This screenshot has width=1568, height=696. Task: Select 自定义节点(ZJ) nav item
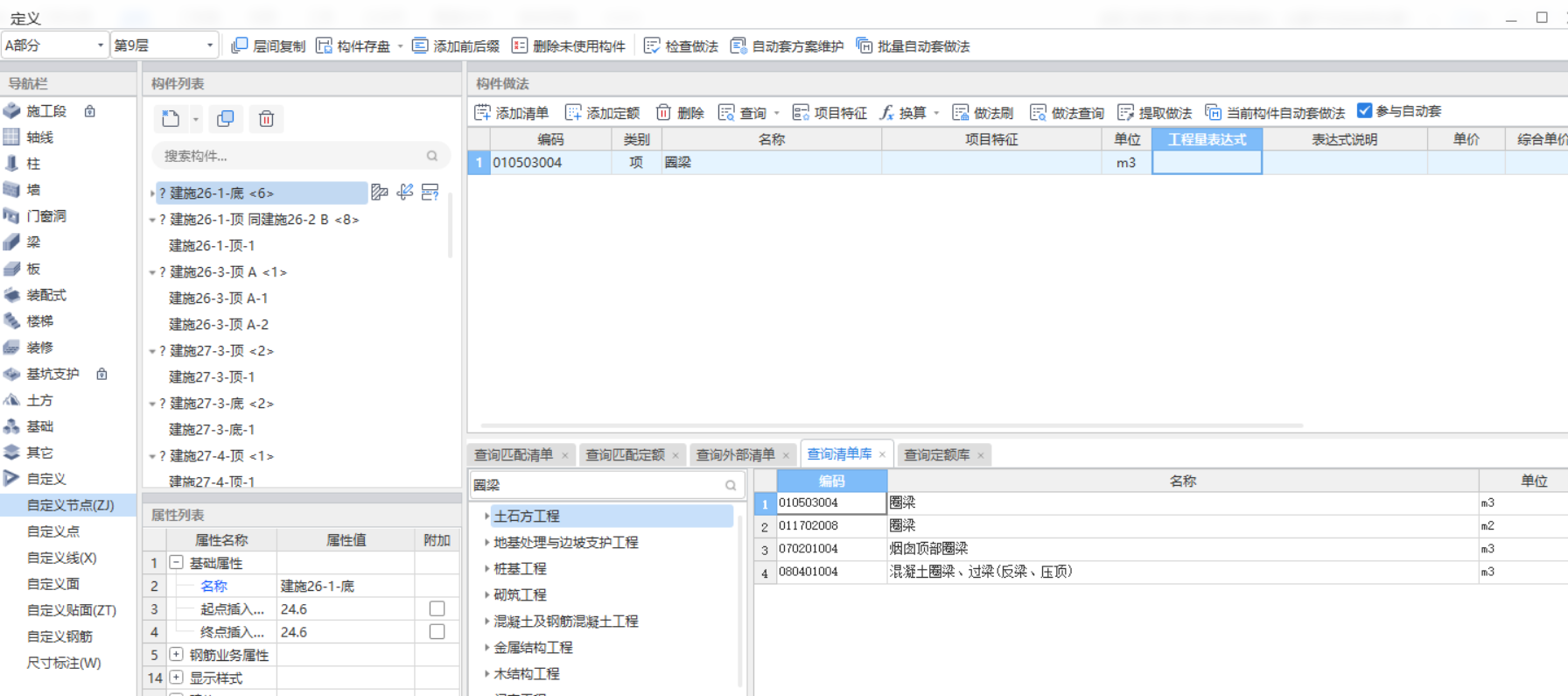pos(70,505)
